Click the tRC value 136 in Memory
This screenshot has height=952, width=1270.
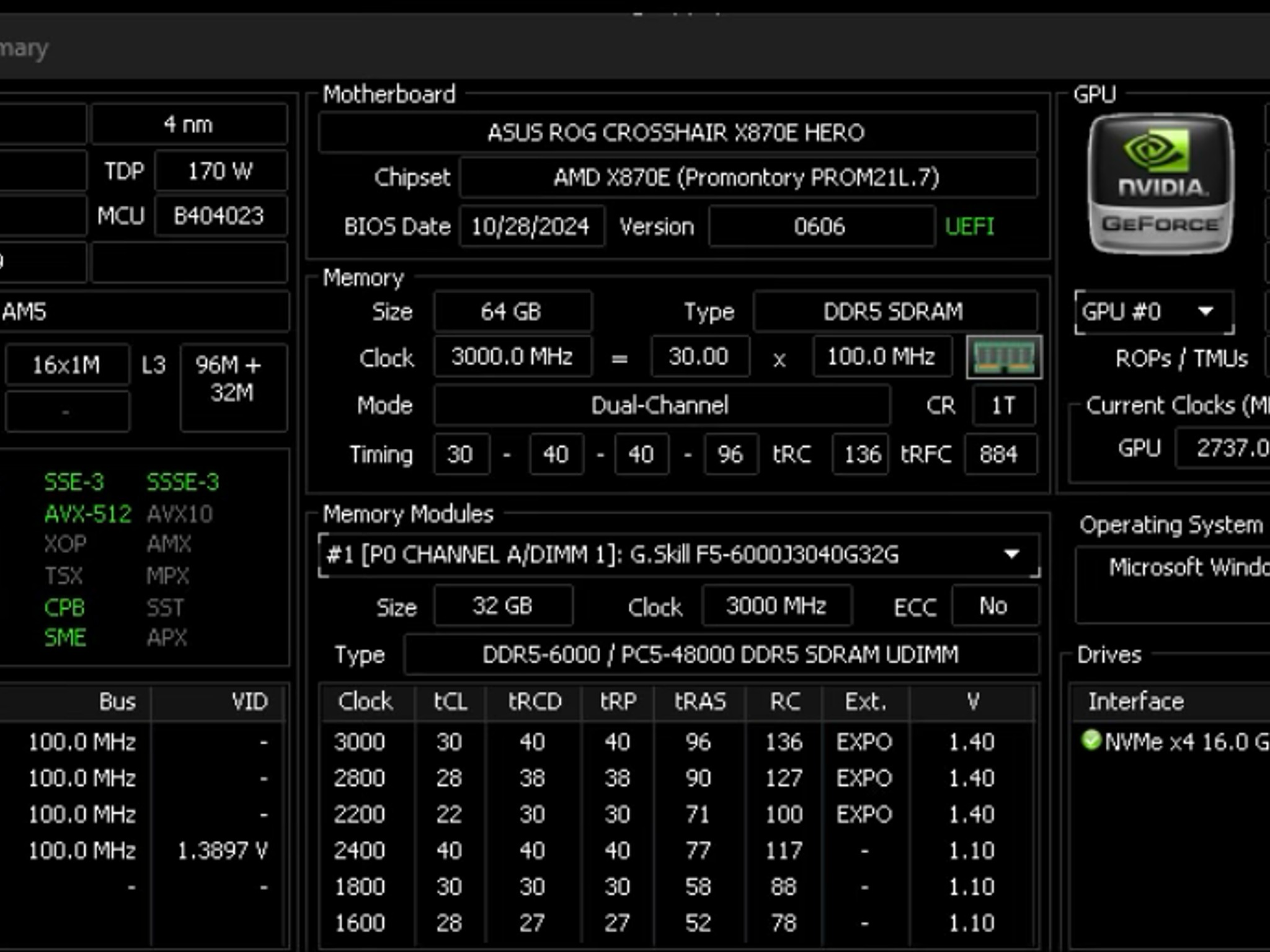point(860,454)
